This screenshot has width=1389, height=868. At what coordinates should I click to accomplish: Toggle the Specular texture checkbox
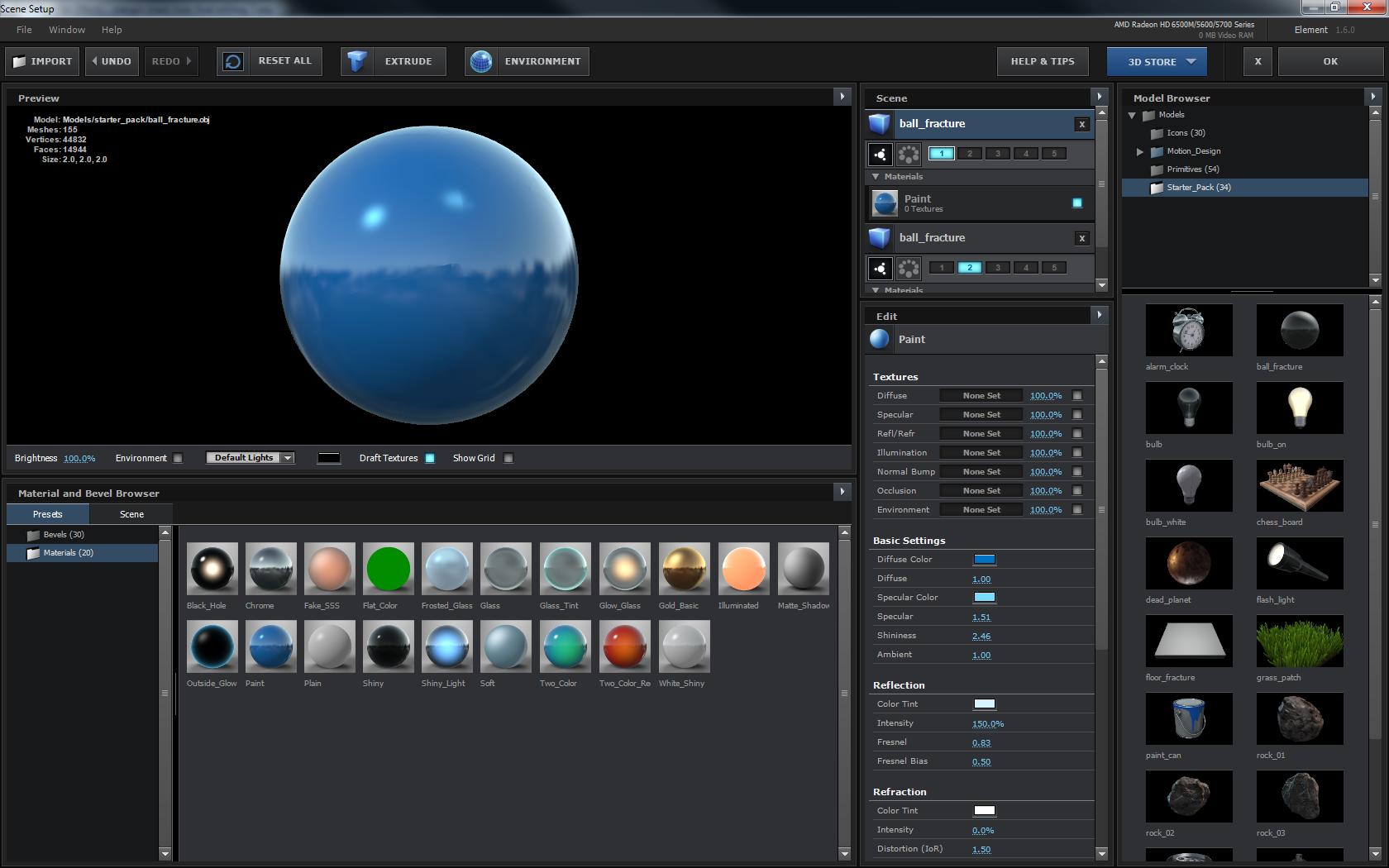point(1077,414)
